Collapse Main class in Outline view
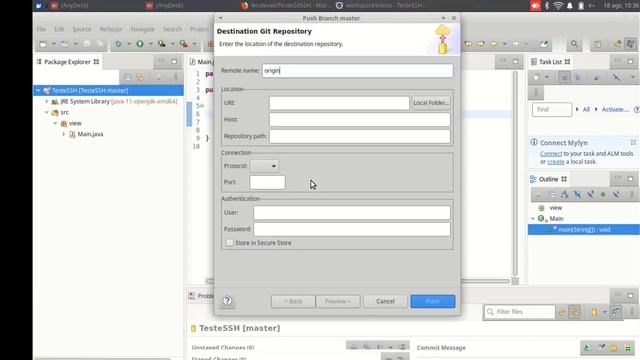Viewport: 640px width, 360px height. (533, 219)
